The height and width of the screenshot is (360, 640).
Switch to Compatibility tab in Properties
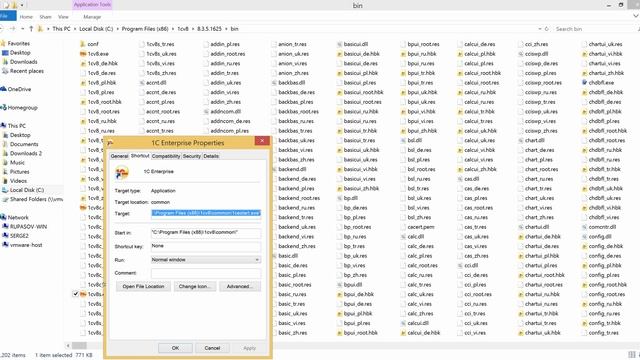coord(166,156)
